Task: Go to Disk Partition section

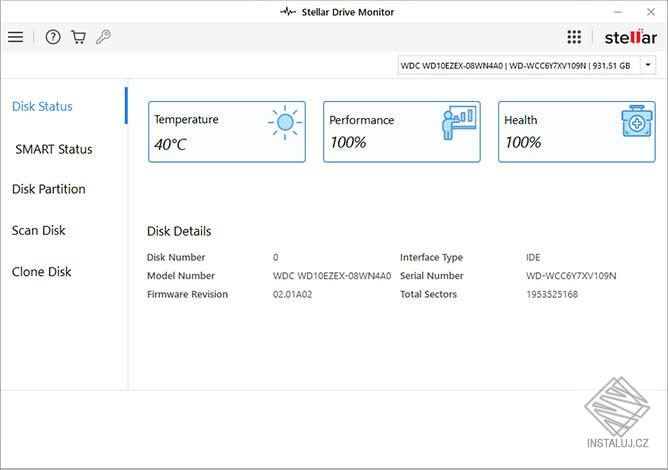Action: coord(49,189)
